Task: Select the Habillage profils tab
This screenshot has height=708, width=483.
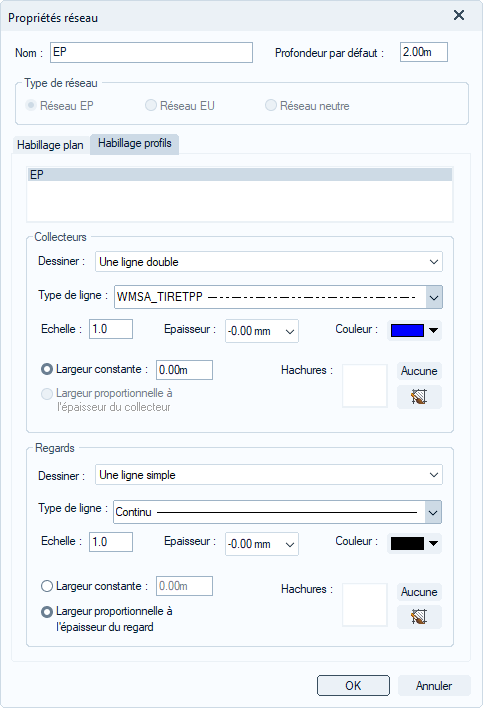Action: 135,144
